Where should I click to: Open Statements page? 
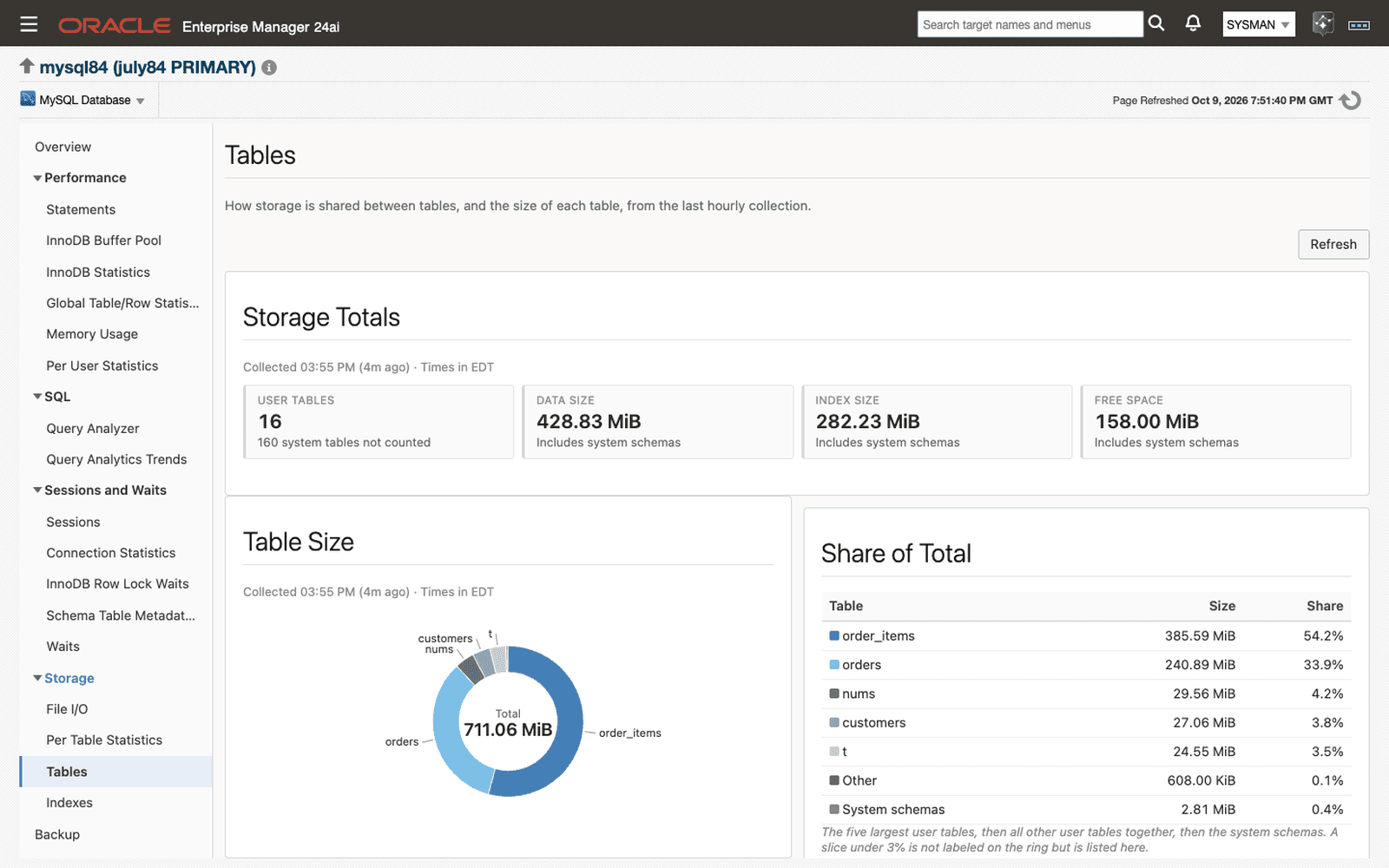[81, 209]
